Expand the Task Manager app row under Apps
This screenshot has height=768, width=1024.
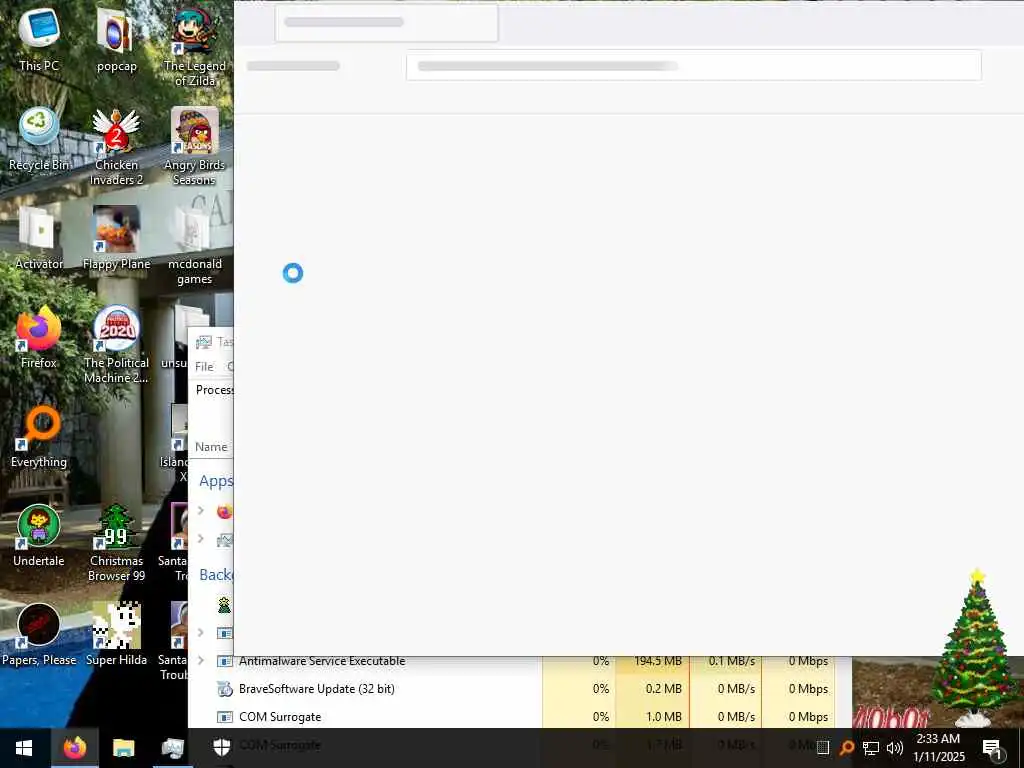[201, 539]
